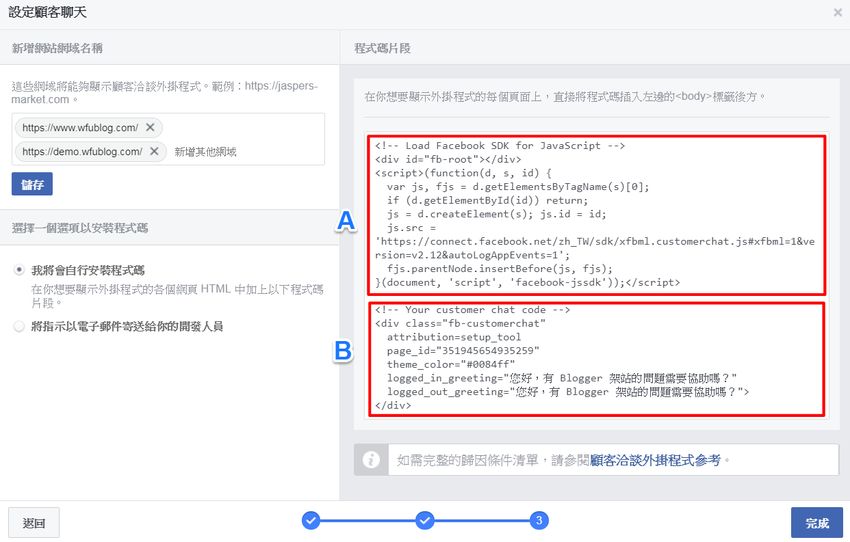Click the 儲存 button
Image resolution: width=850 pixels, height=542 pixels.
(x=32, y=184)
